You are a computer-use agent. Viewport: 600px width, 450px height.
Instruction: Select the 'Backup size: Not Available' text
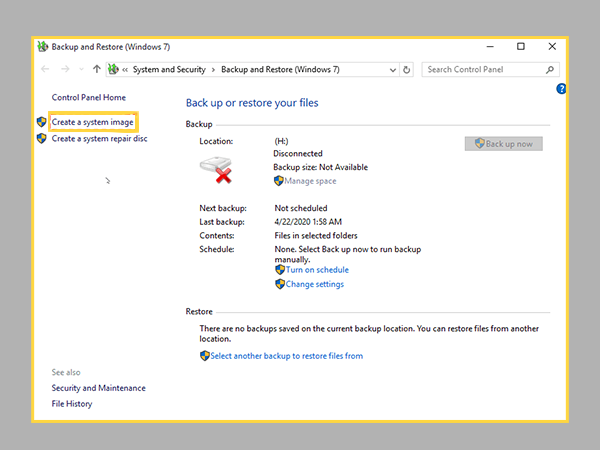pos(321,167)
